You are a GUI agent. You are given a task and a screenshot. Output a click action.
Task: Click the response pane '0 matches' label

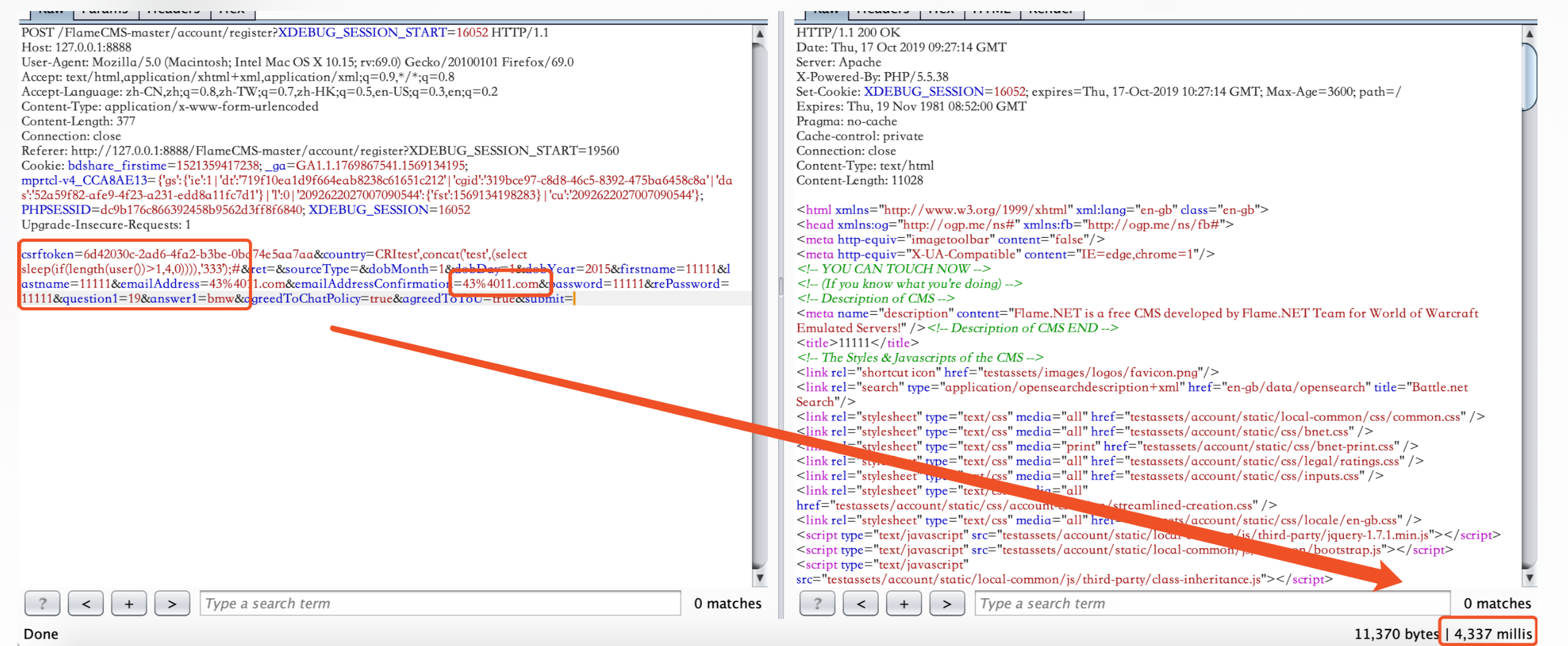point(1497,603)
